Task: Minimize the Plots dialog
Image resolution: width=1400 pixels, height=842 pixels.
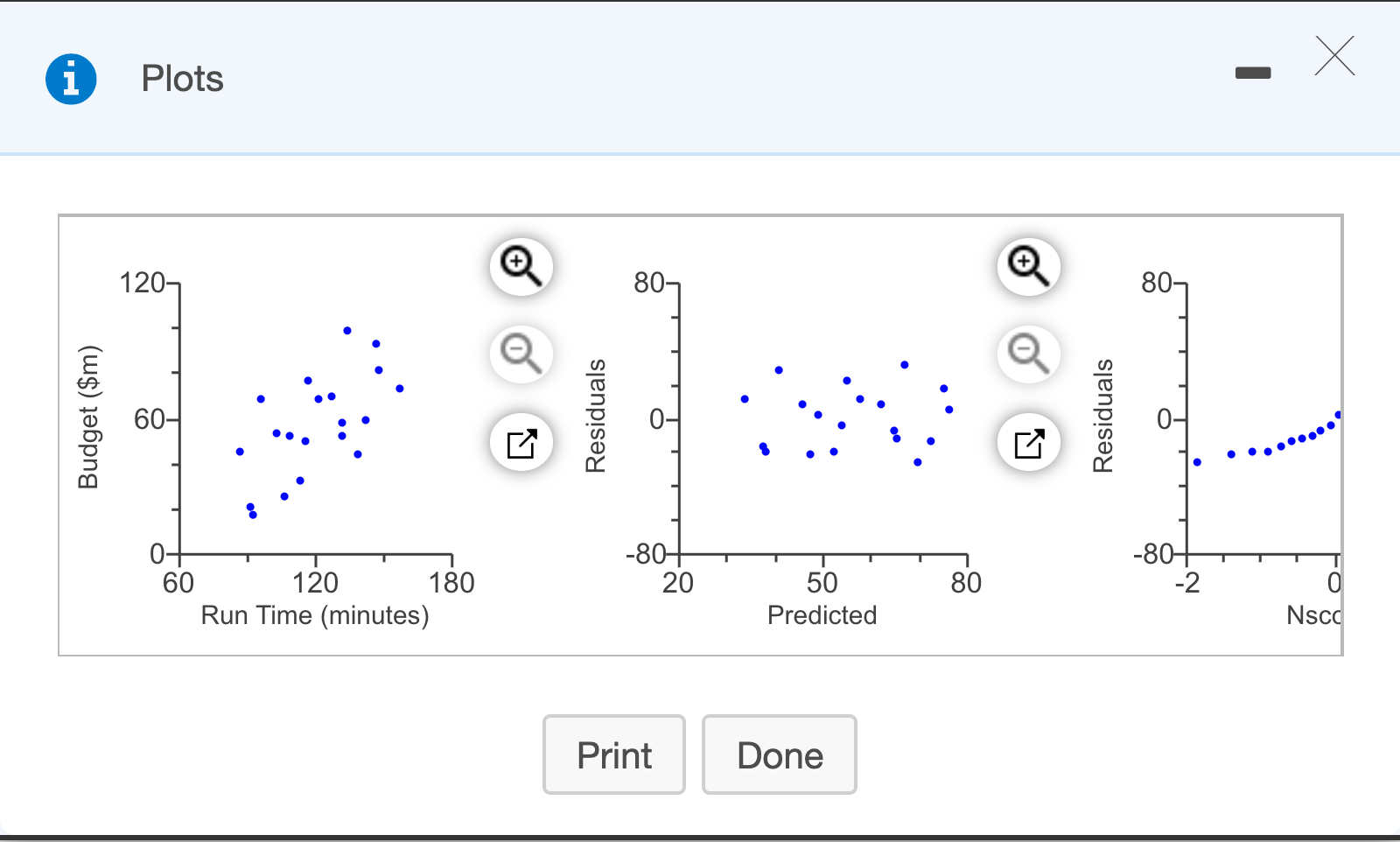Action: 1252,74
